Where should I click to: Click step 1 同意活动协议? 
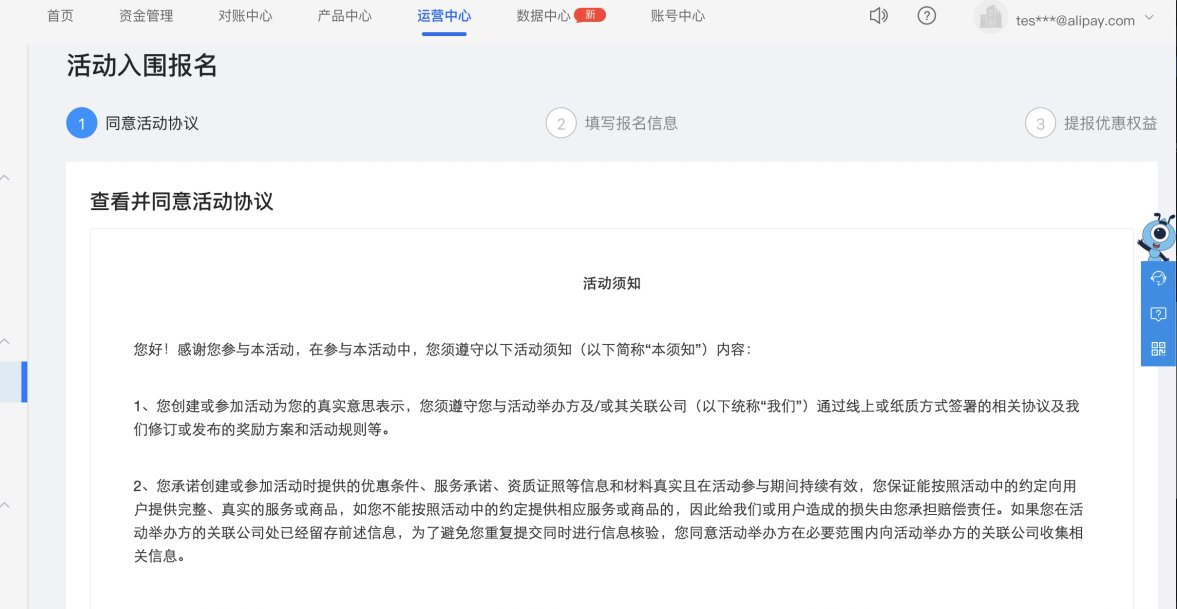132,123
